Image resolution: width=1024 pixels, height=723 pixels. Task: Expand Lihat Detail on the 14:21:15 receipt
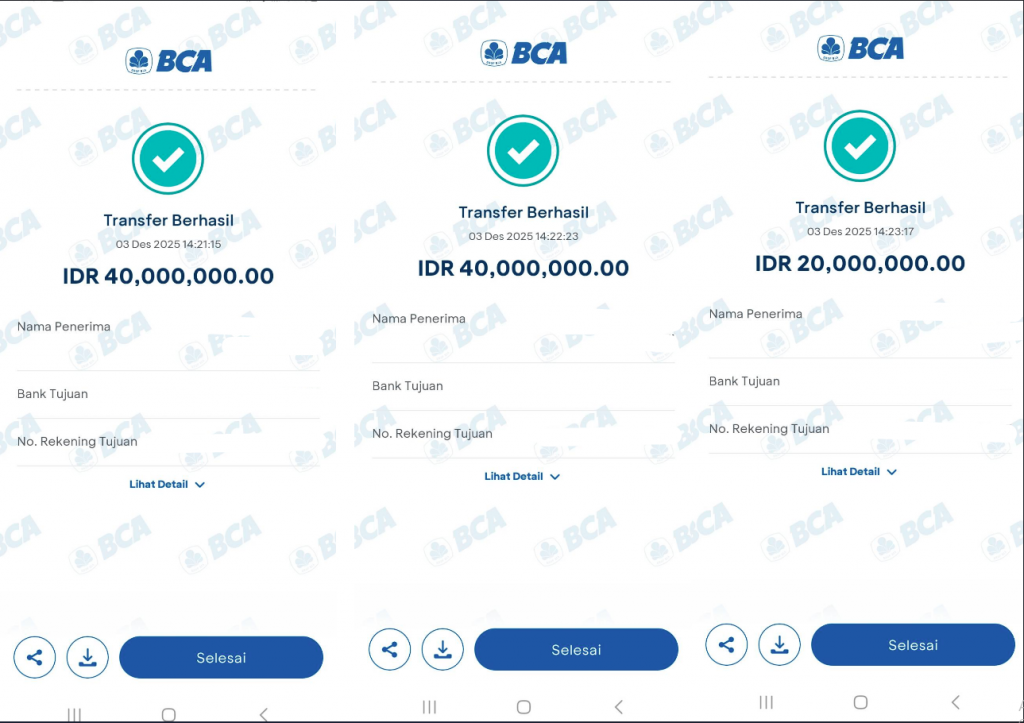(167, 484)
